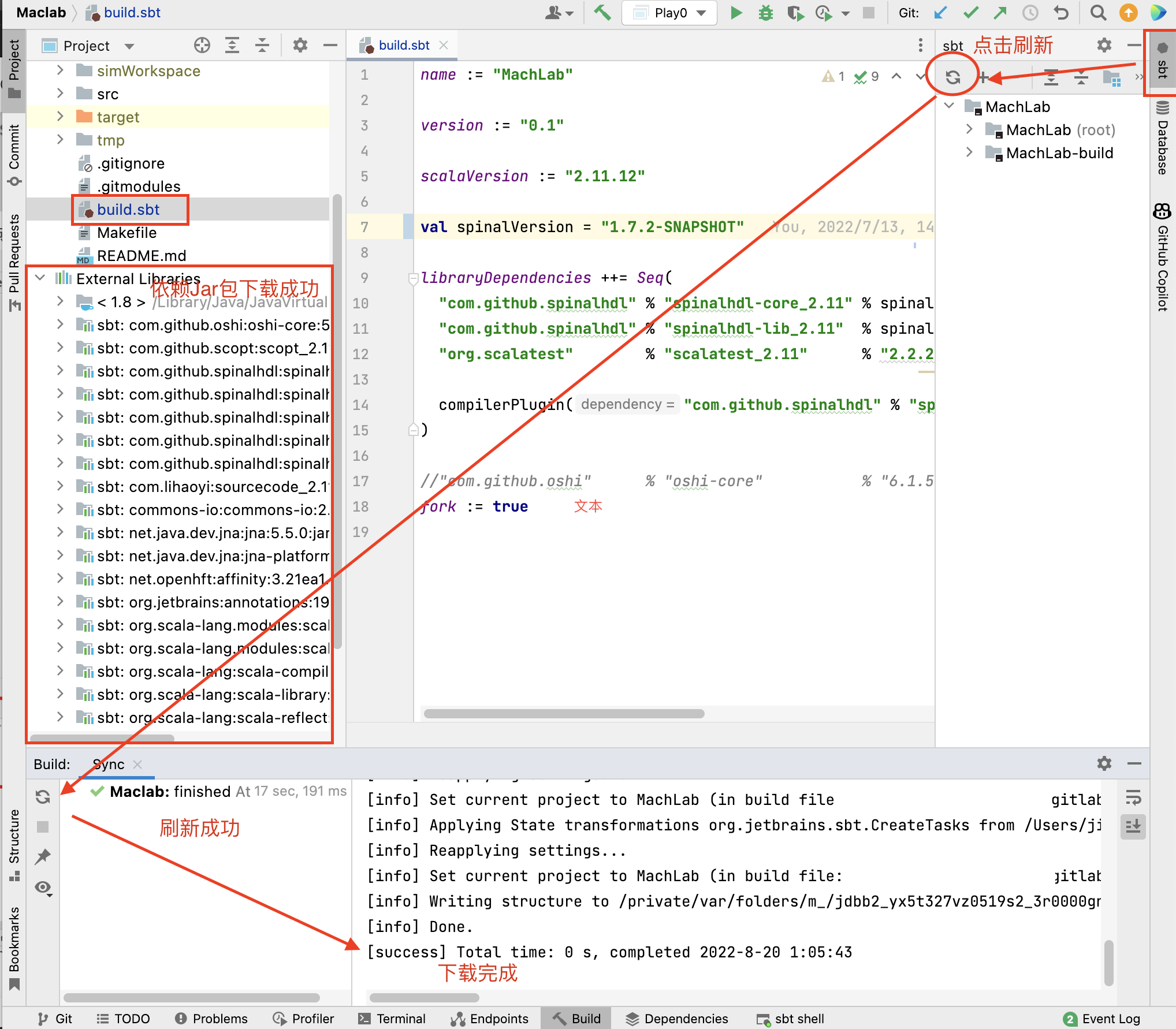1176x1029 pixels.
Task: Select build.sbt in the project tree
Action: point(128,210)
